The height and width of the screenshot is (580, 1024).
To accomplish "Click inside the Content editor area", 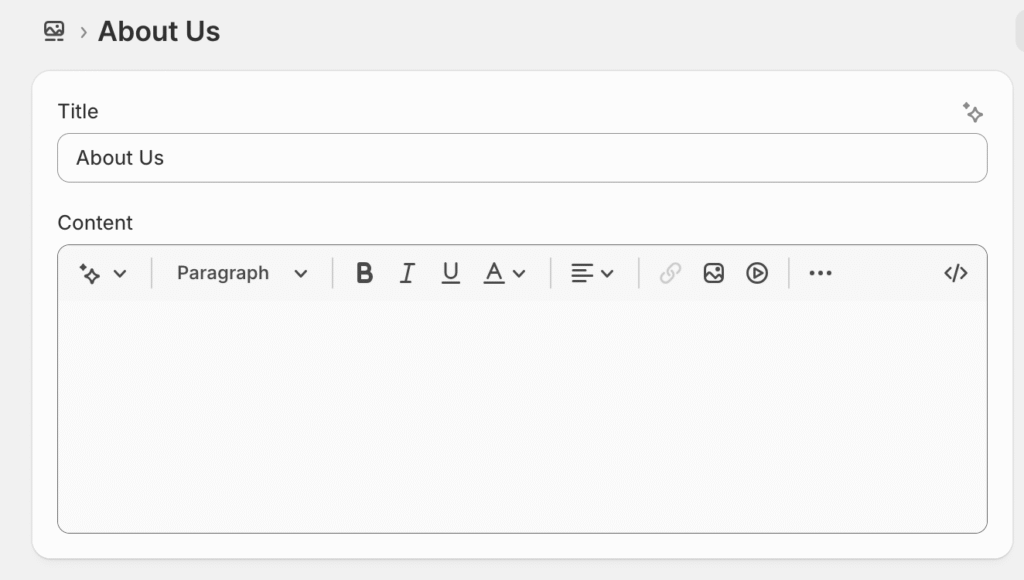I will (522, 415).
